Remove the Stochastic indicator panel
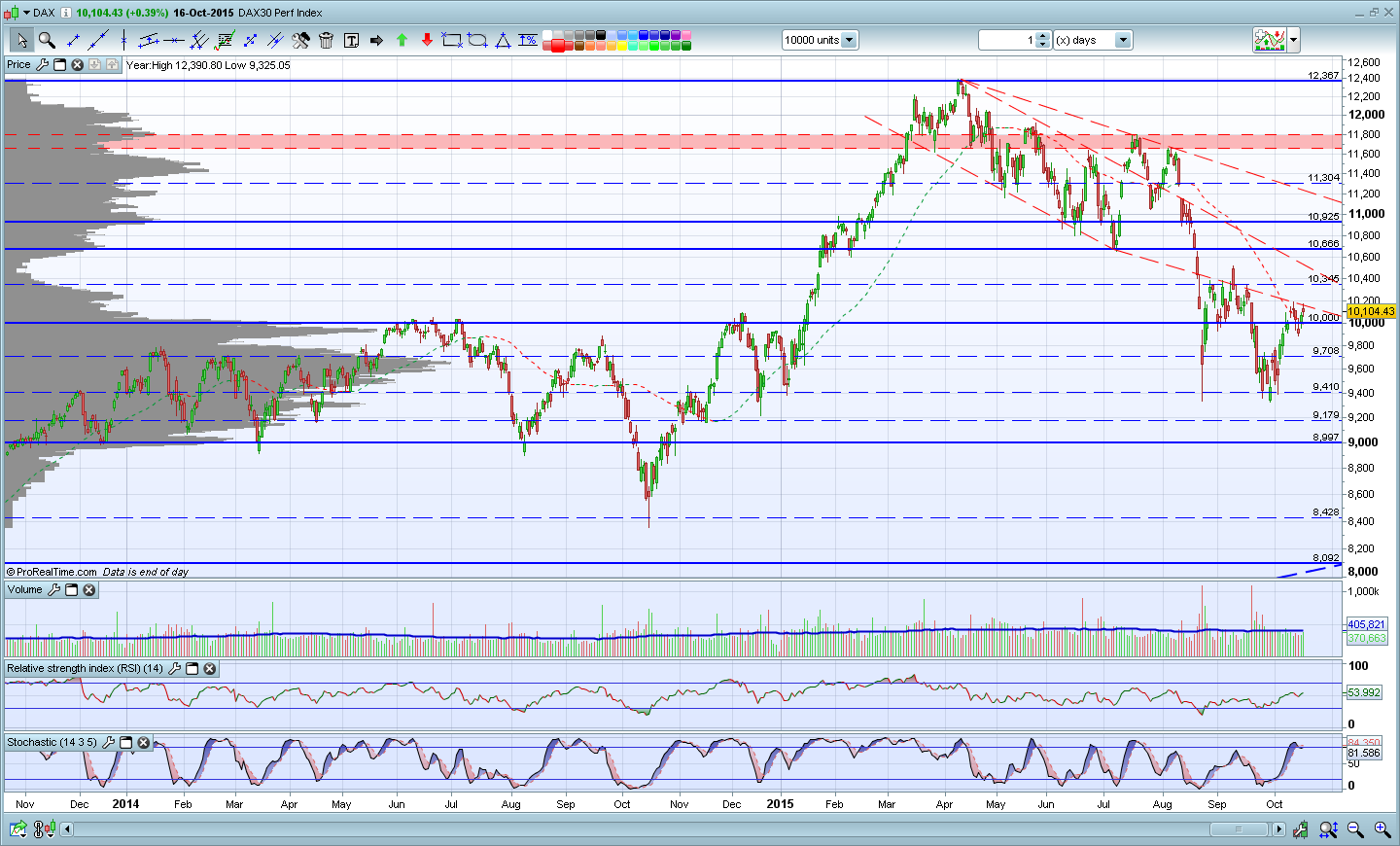This screenshot has width=1400, height=846. click(143, 743)
